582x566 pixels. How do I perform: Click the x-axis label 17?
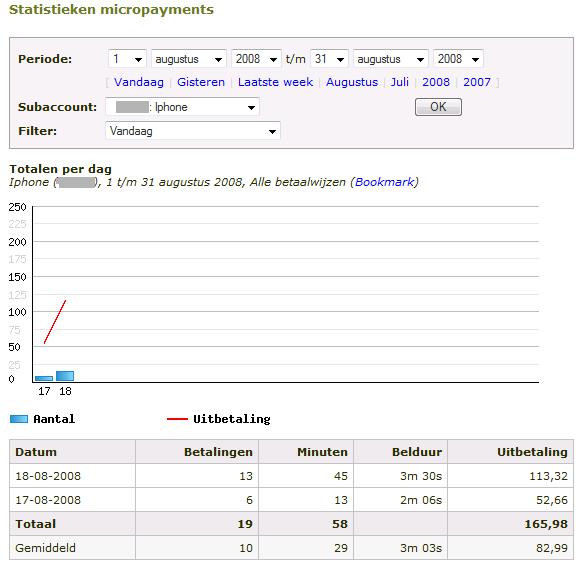coord(44,391)
